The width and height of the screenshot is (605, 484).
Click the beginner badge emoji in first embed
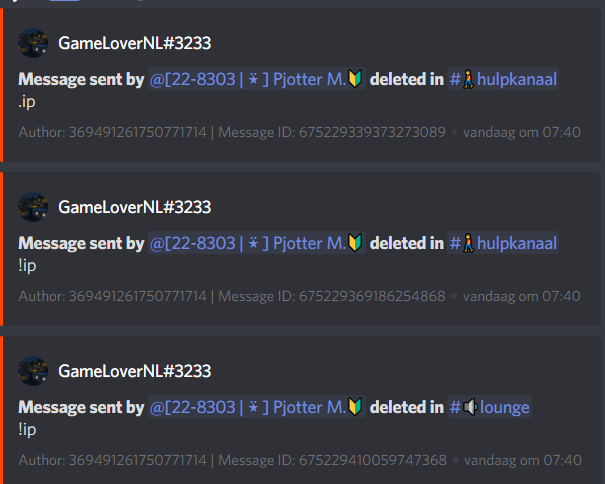click(x=355, y=79)
